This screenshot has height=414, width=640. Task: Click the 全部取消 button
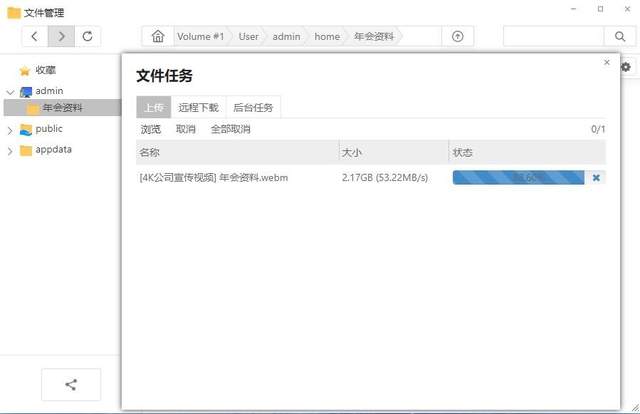231,129
